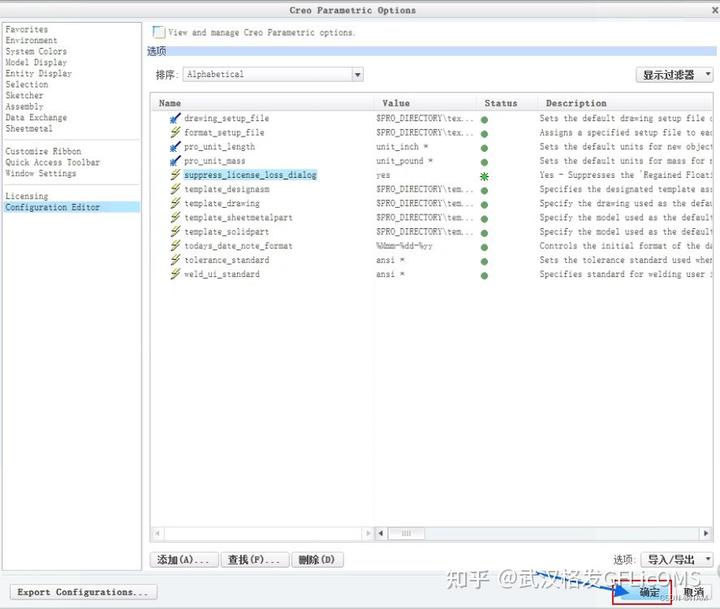Open Sheetmetal category
Viewport: 720px width, 609px height.
coord(29,129)
